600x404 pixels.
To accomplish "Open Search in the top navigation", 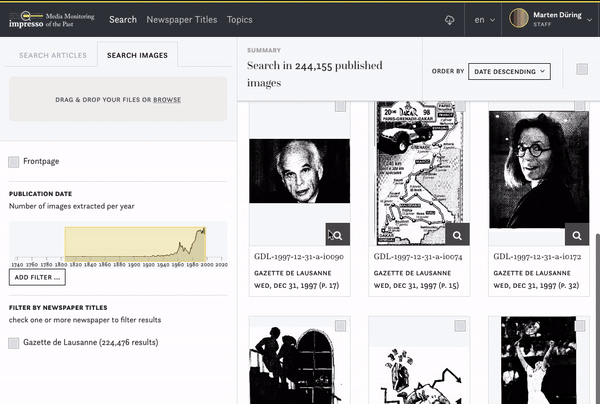I will (x=123, y=20).
